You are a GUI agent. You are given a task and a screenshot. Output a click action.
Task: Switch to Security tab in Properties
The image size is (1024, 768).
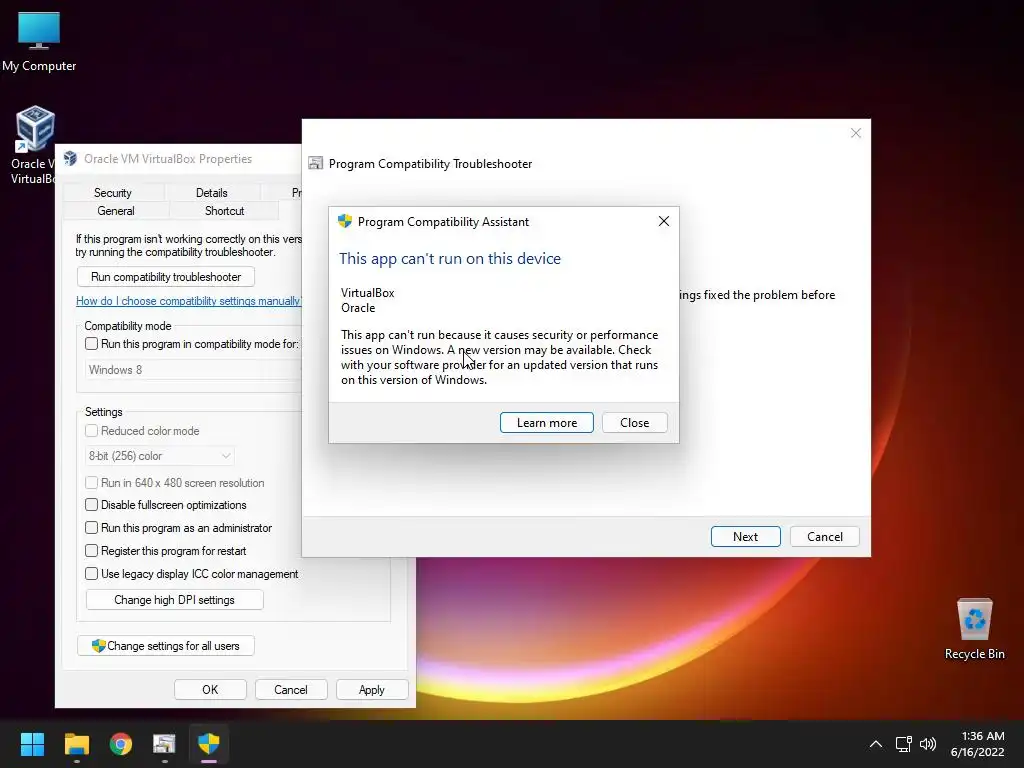pos(113,193)
